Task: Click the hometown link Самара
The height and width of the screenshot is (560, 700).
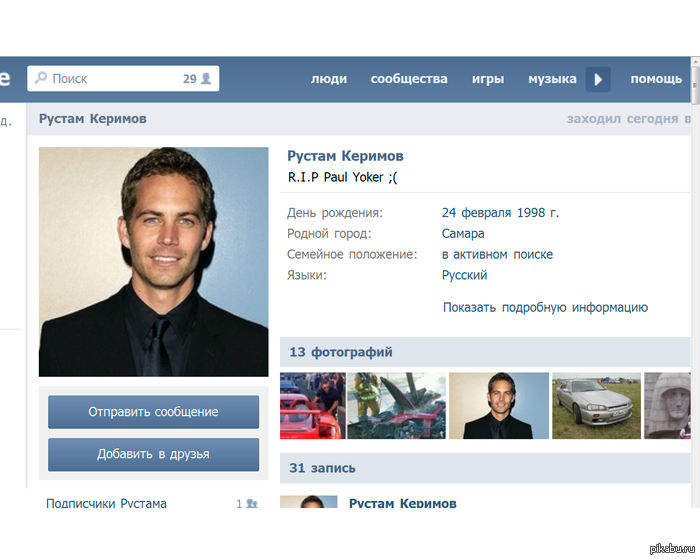Action: pyautogui.click(x=463, y=233)
